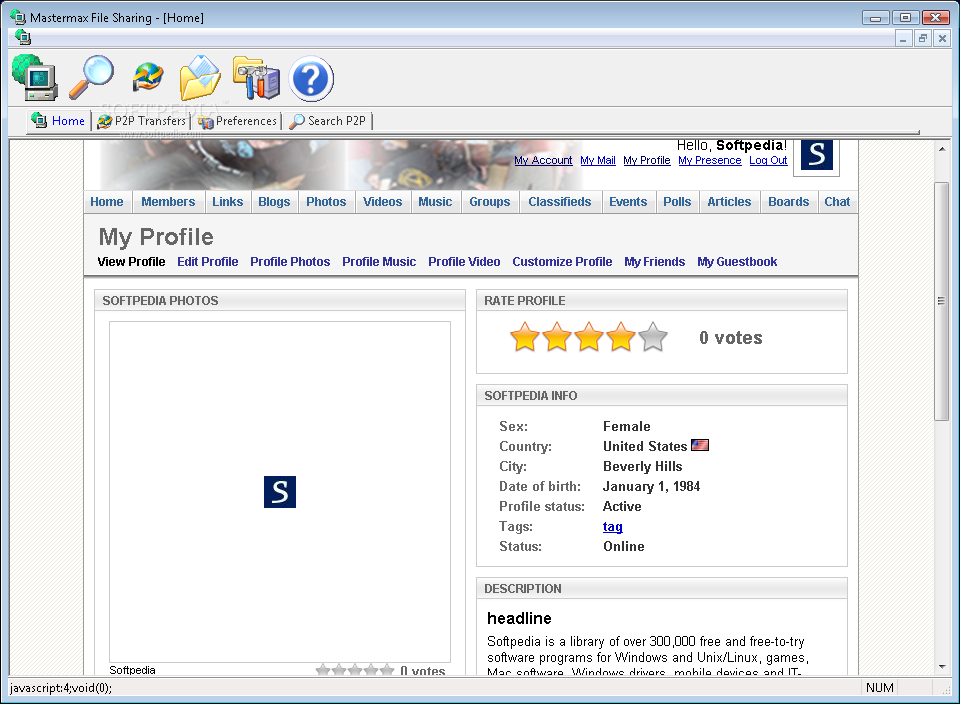Click the 'headline' description heading
Screen dimensions: 960x704
[x=519, y=618]
